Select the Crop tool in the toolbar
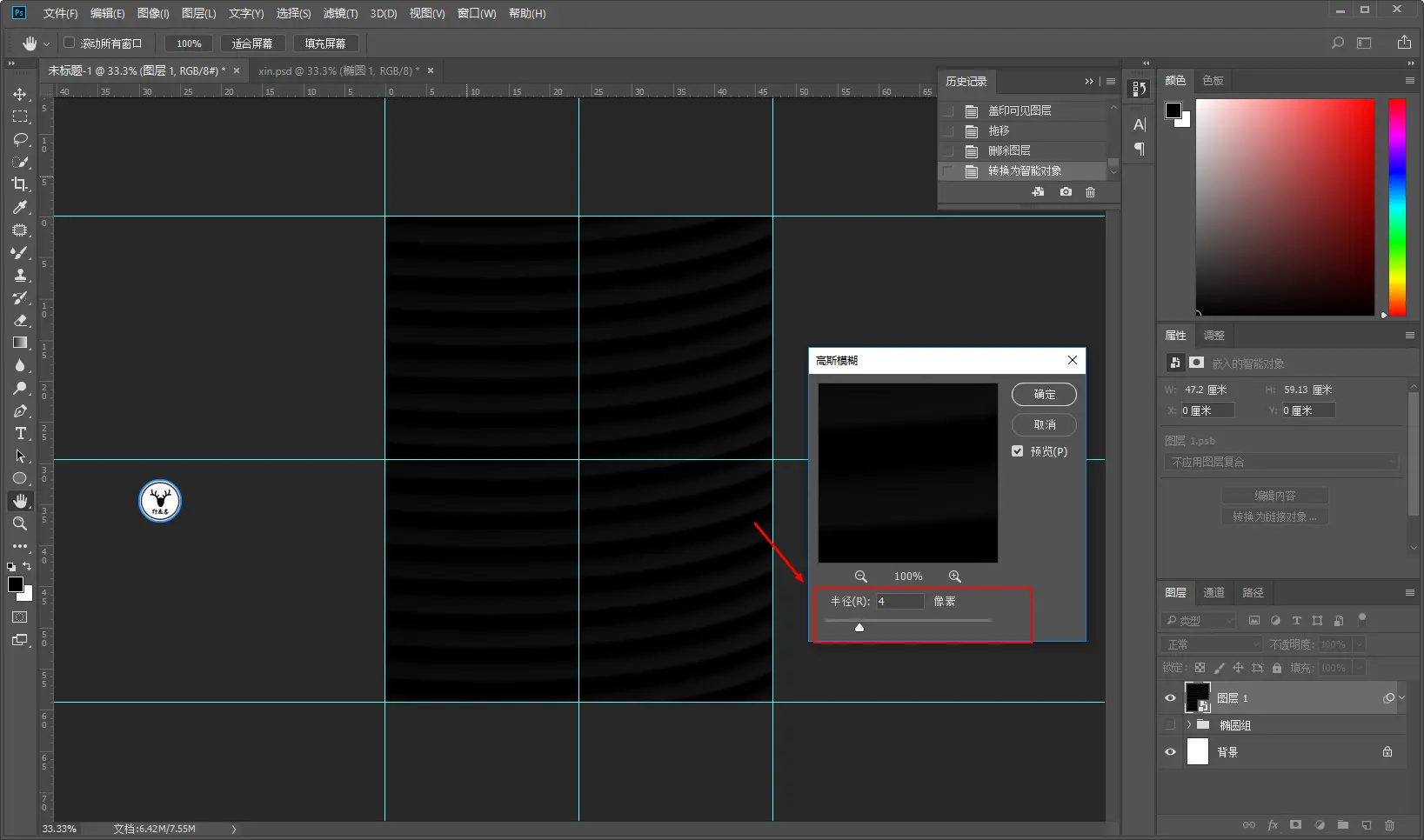Viewport: 1424px width, 840px height. point(20,184)
